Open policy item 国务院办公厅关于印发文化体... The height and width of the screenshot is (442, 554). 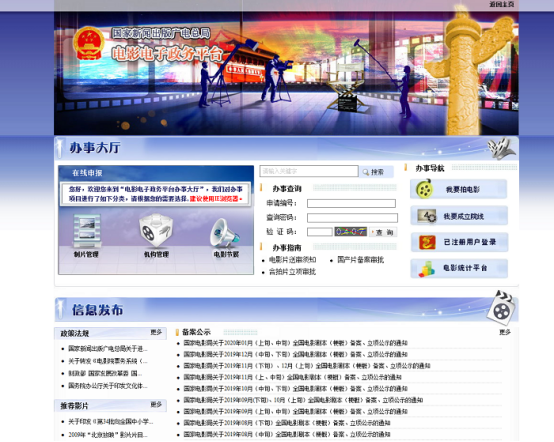(x=108, y=386)
